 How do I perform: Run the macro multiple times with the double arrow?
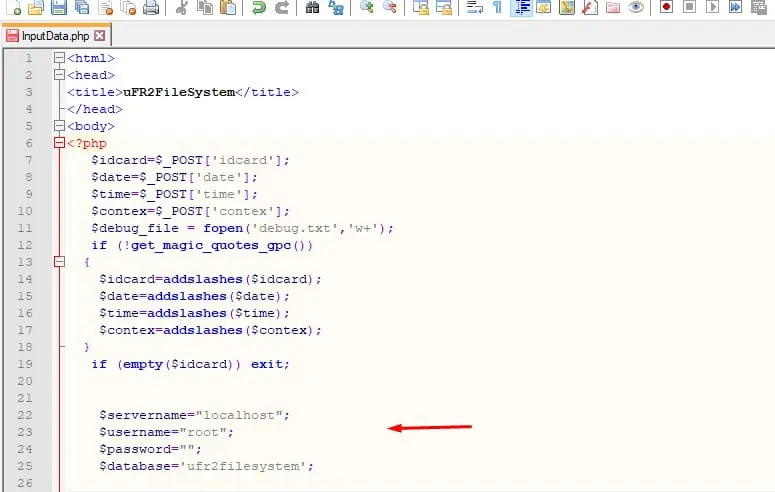coord(735,7)
